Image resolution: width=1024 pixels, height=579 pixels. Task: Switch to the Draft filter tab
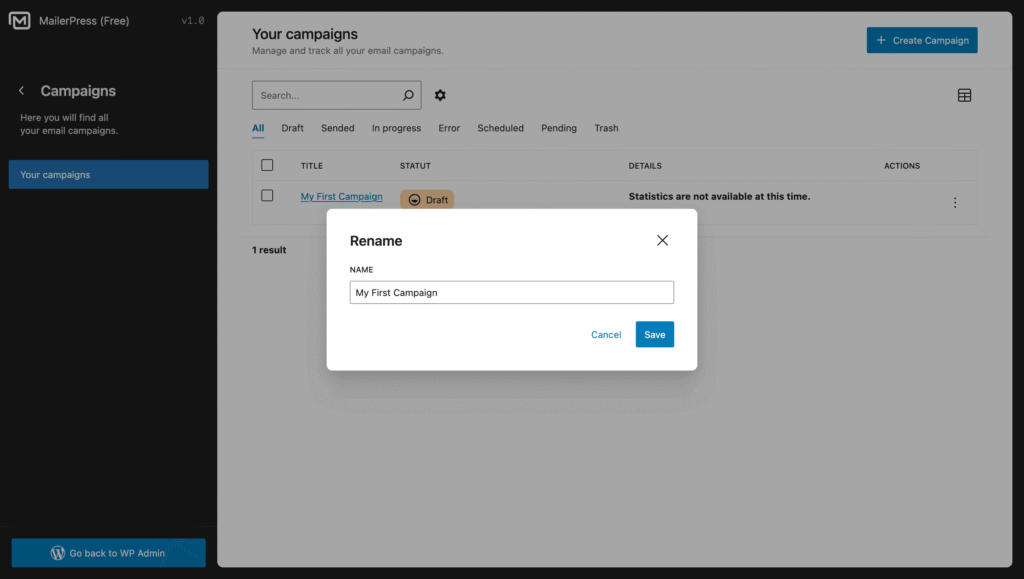[x=292, y=128]
